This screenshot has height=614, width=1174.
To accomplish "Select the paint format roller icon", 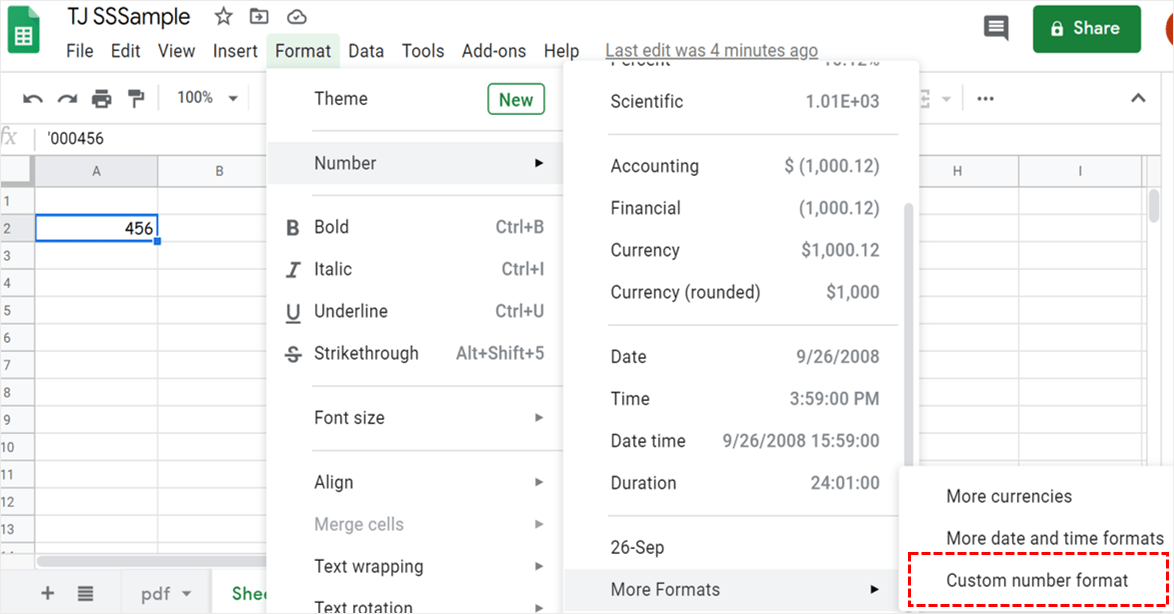I will tap(136, 98).
